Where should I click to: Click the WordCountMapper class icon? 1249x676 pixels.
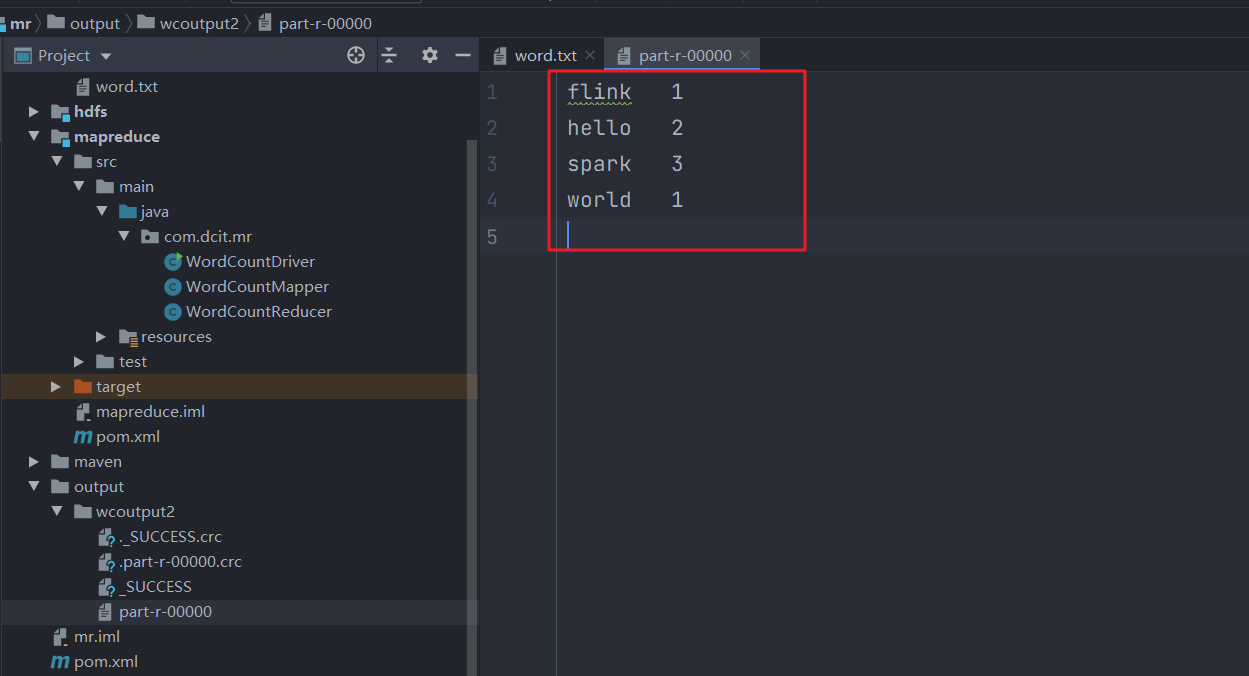[x=173, y=287]
